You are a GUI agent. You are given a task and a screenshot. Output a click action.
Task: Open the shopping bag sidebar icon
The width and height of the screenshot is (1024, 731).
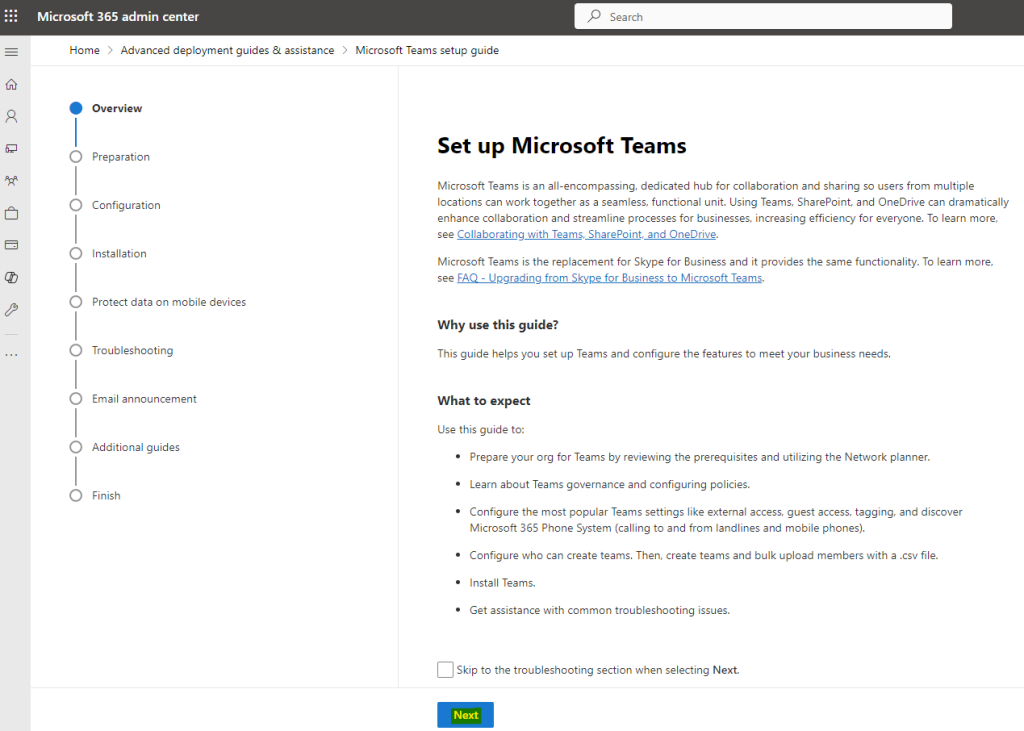pos(11,213)
